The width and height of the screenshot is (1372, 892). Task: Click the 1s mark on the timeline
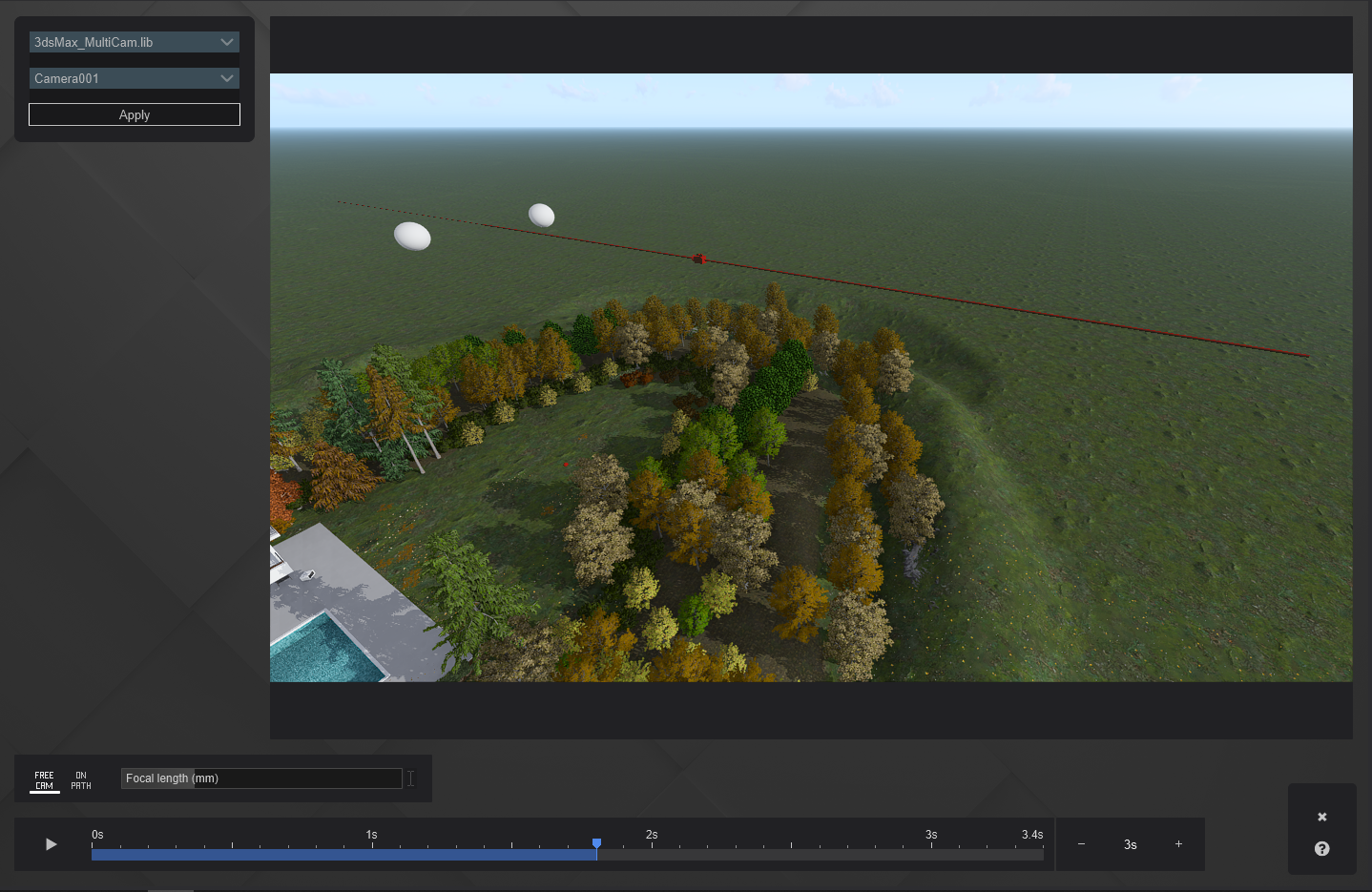pyautogui.click(x=371, y=835)
